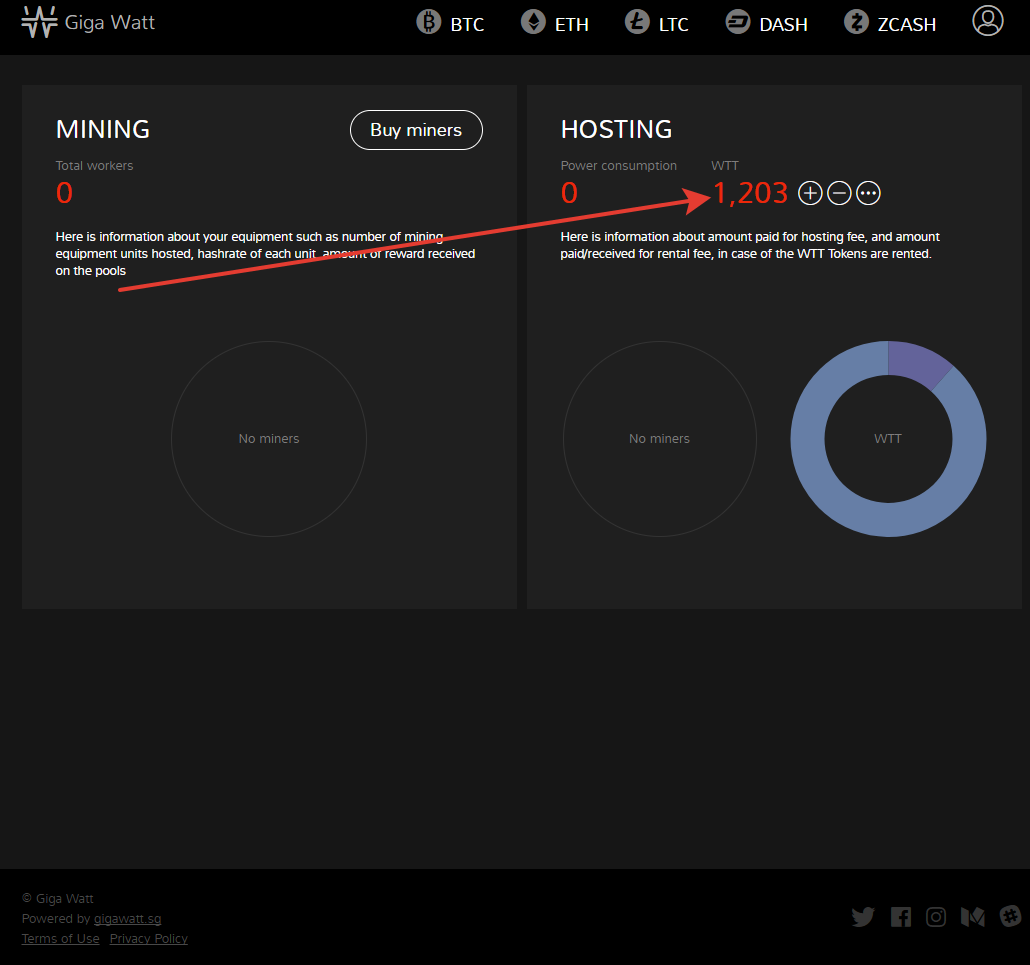Click the Buy miners button
Image resolution: width=1030 pixels, height=965 pixels.
(x=416, y=130)
